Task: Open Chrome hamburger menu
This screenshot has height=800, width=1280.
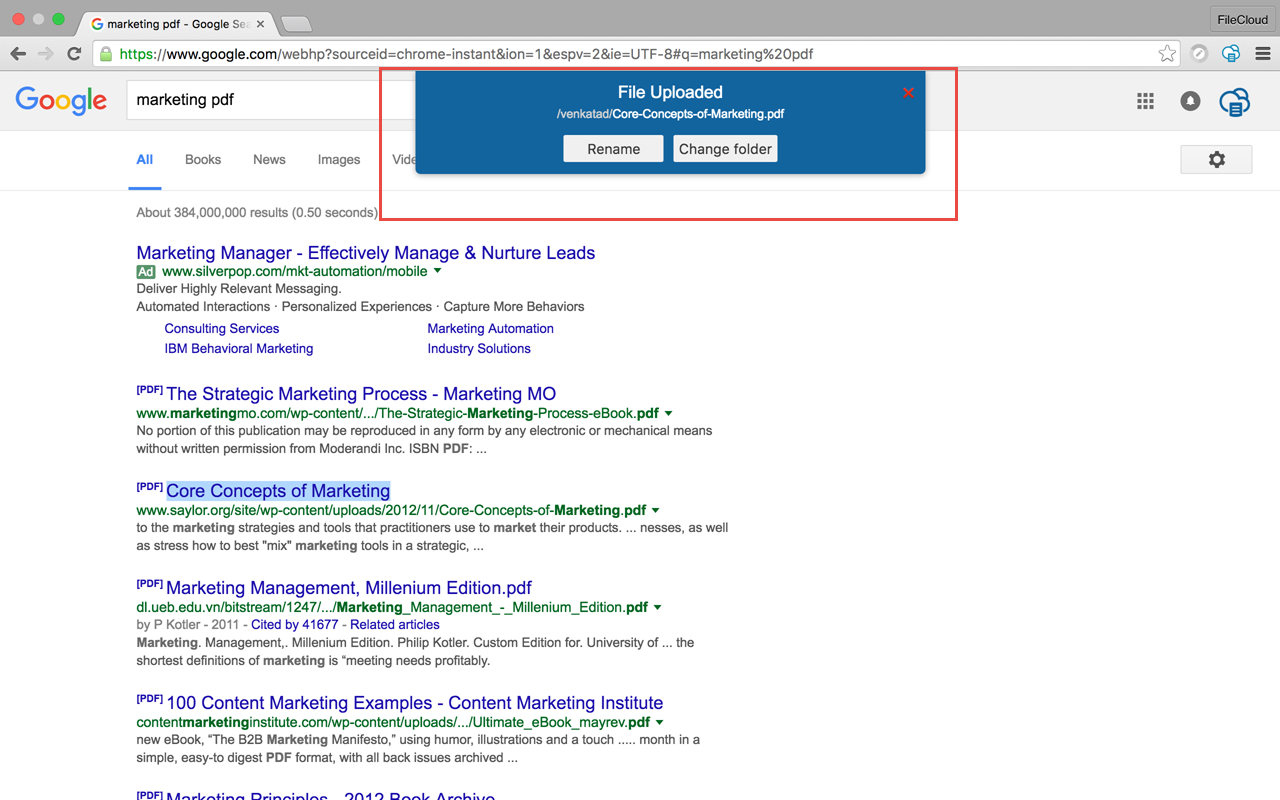Action: (1262, 54)
